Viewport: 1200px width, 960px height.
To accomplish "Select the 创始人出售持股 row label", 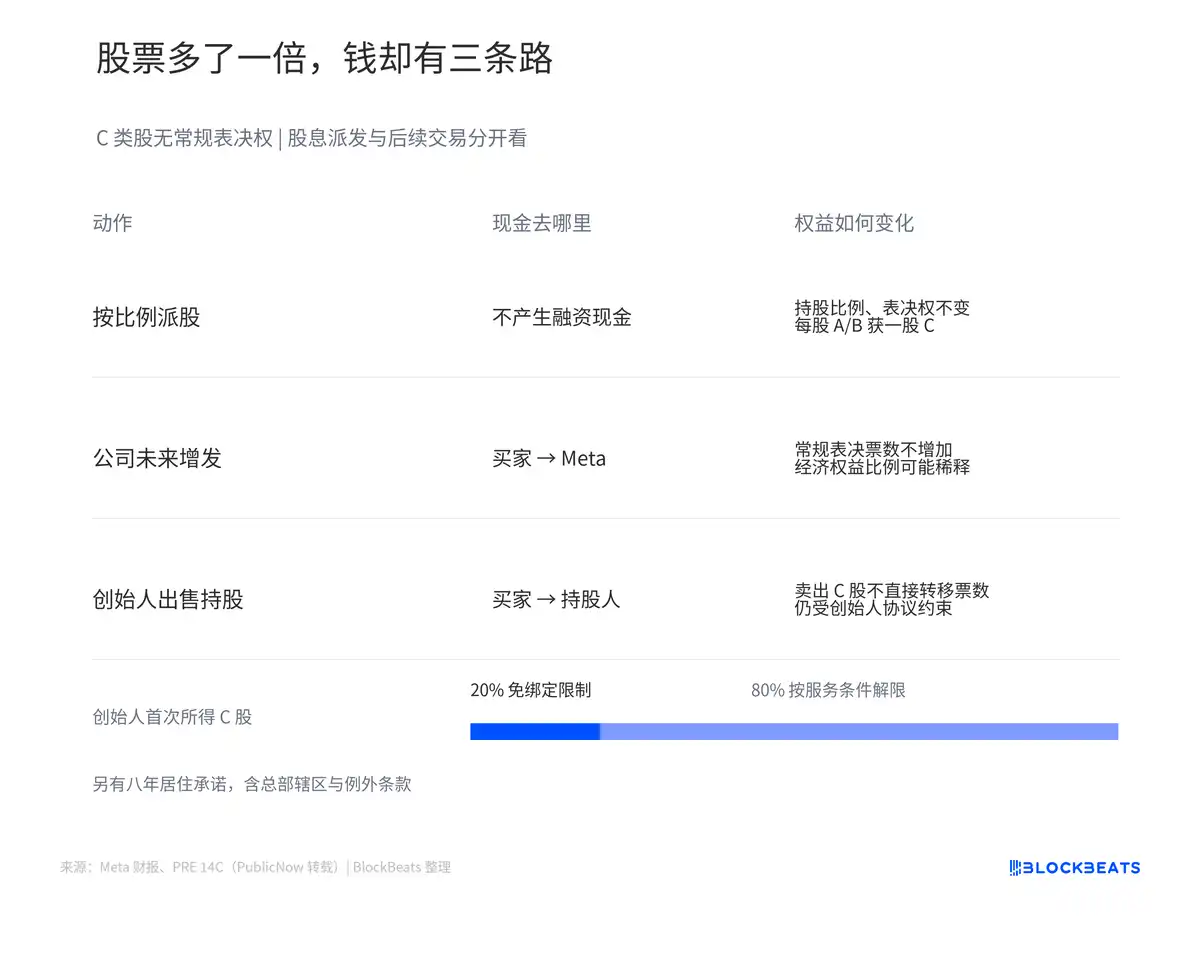I will [168, 599].
